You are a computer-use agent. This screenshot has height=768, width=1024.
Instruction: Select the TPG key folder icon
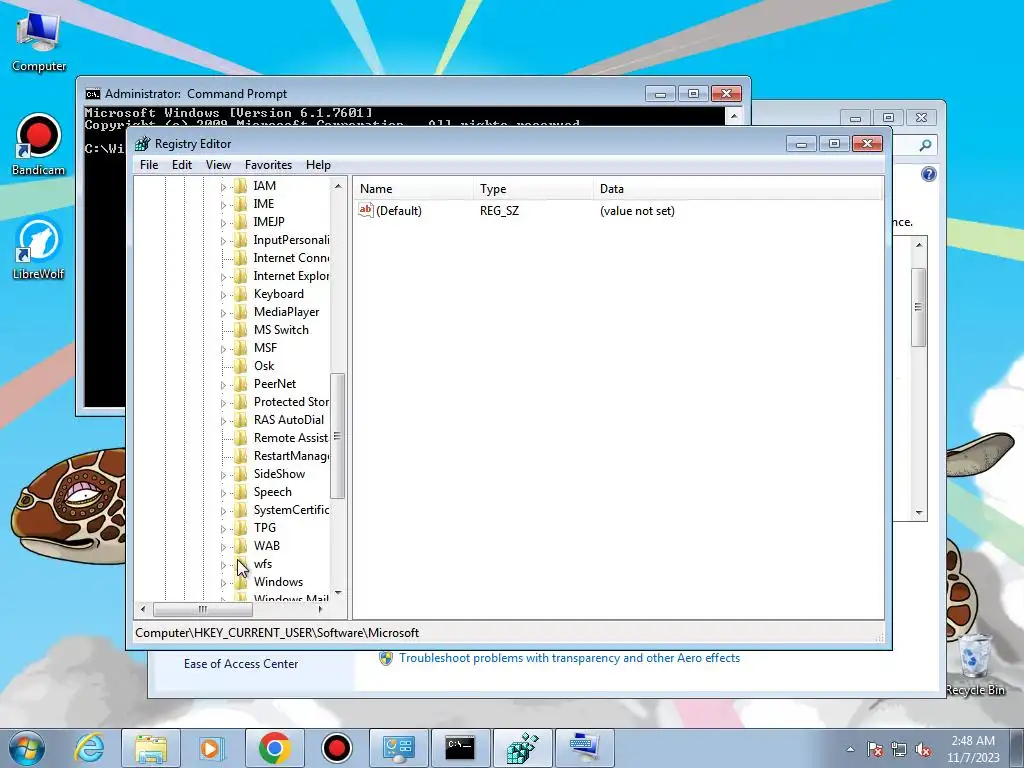[240, 528]
